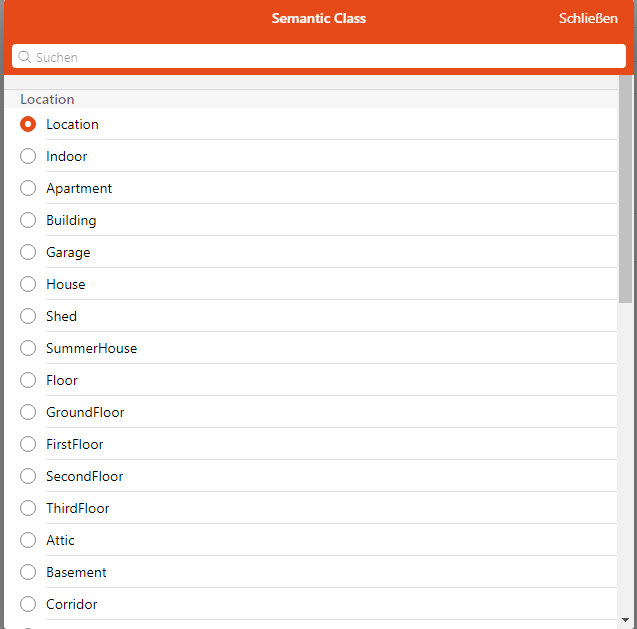Close the dialog with Schließen
Viewport: 637px width, 629px height.
click(x=588, y=19)
